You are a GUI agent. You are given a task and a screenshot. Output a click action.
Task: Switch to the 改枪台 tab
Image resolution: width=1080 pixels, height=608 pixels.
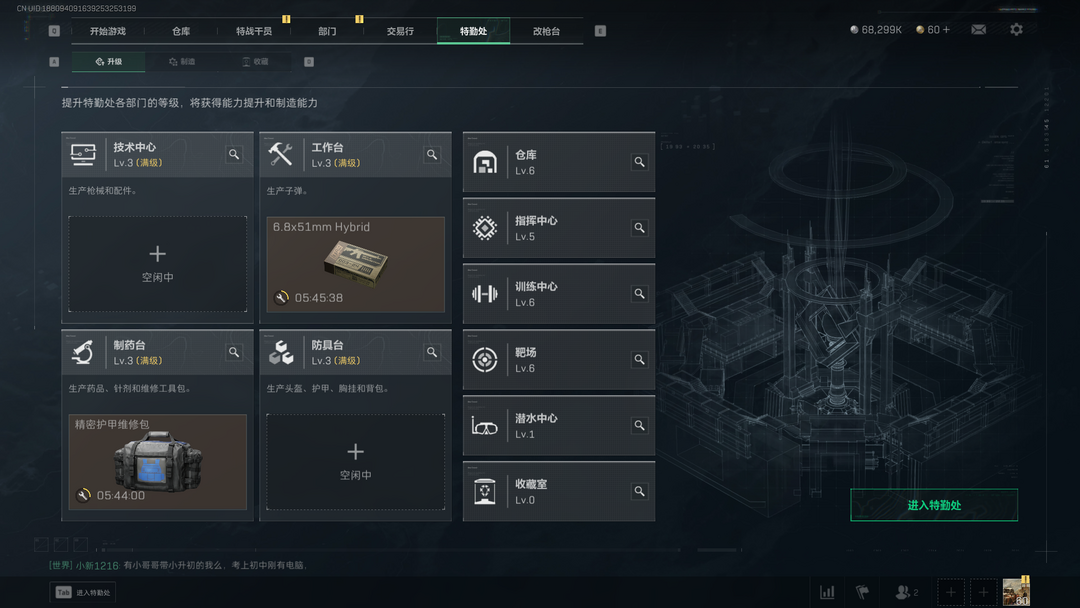click(546, 31)
